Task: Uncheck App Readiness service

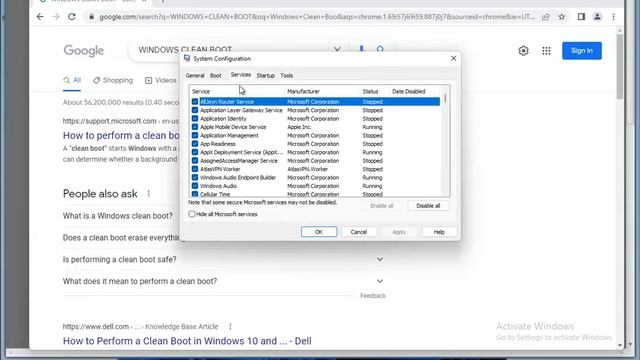Action: point(195,144)
